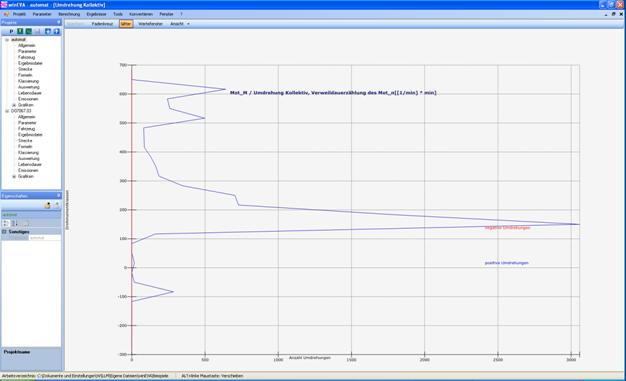Click the categorized sort icon in properties grid
This screenshot has height=381, width=626.
[x=6, y=223]
